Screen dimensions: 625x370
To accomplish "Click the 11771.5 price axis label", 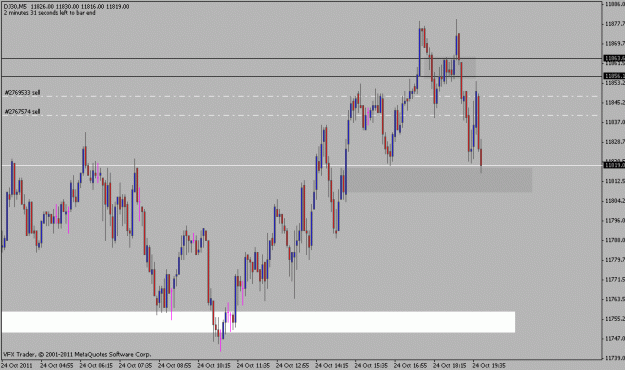I will (x=615, y=279).
